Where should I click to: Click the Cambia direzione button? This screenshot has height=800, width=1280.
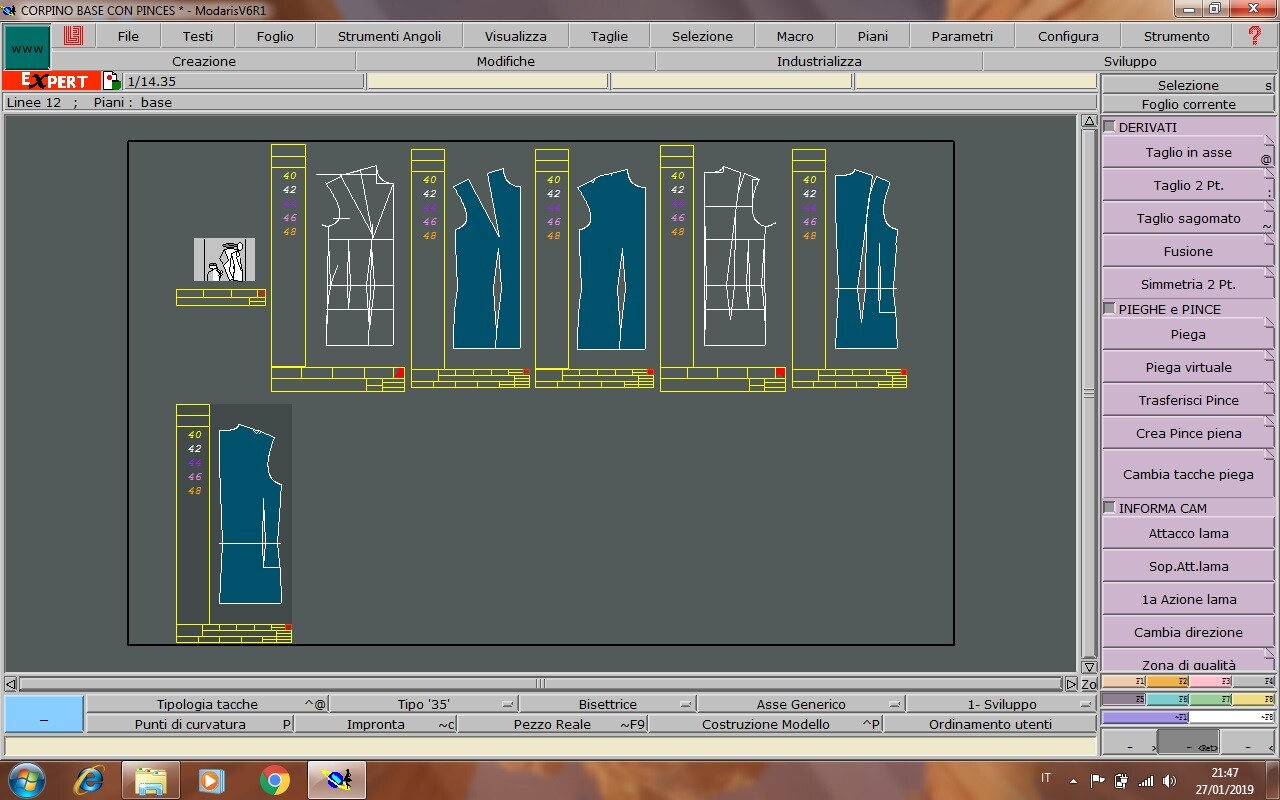tap(1188, 632)
